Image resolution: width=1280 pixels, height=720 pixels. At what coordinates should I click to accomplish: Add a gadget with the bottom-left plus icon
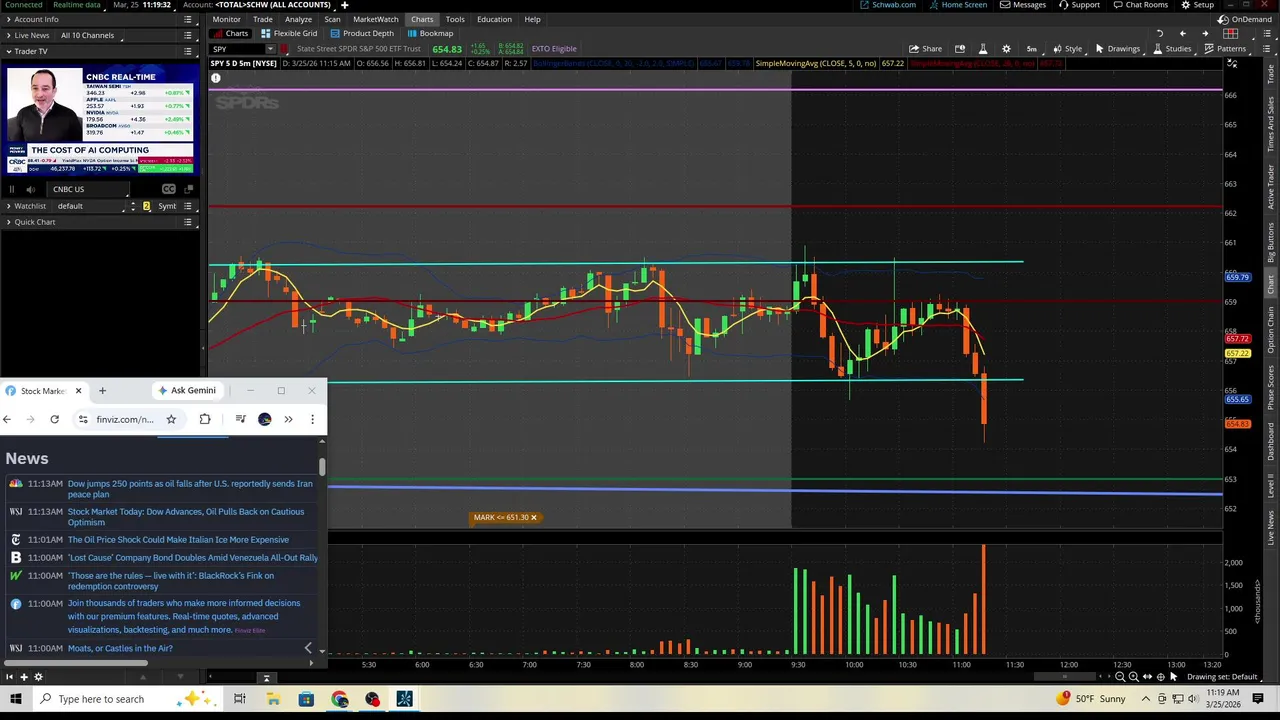tap(24, 677)
